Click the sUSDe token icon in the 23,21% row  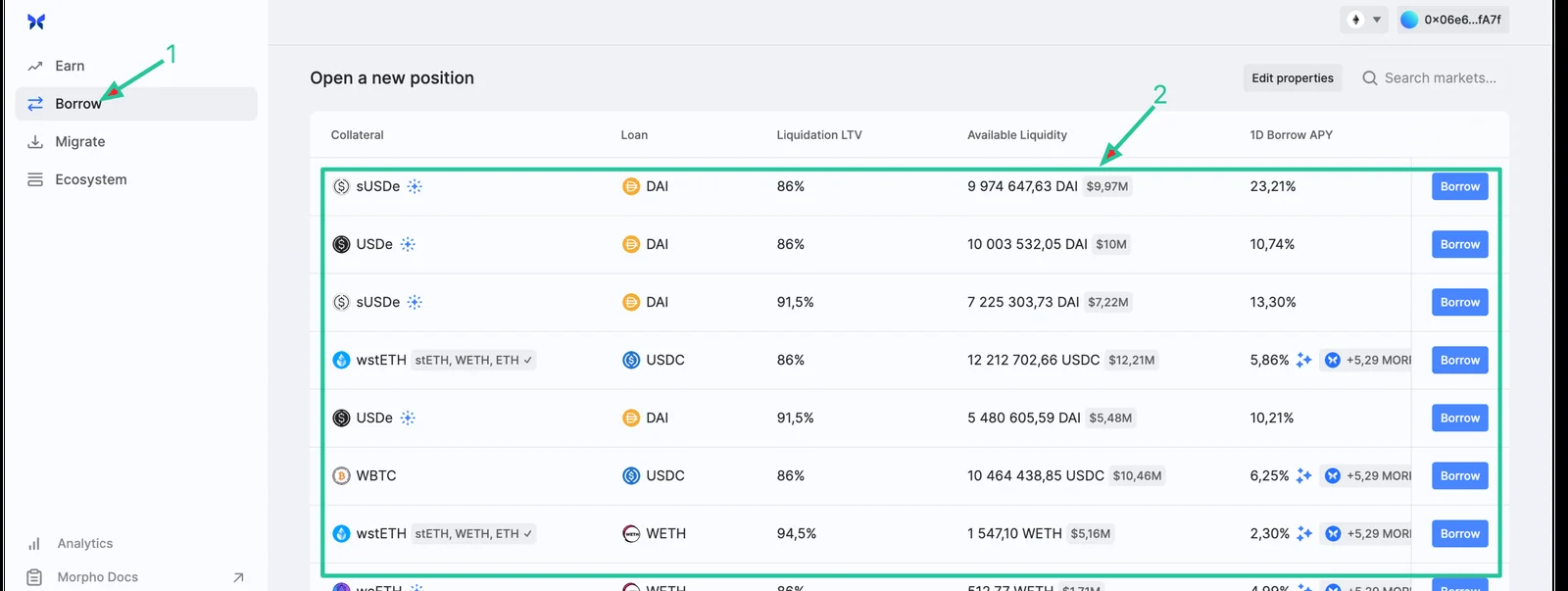coord(341,186)
